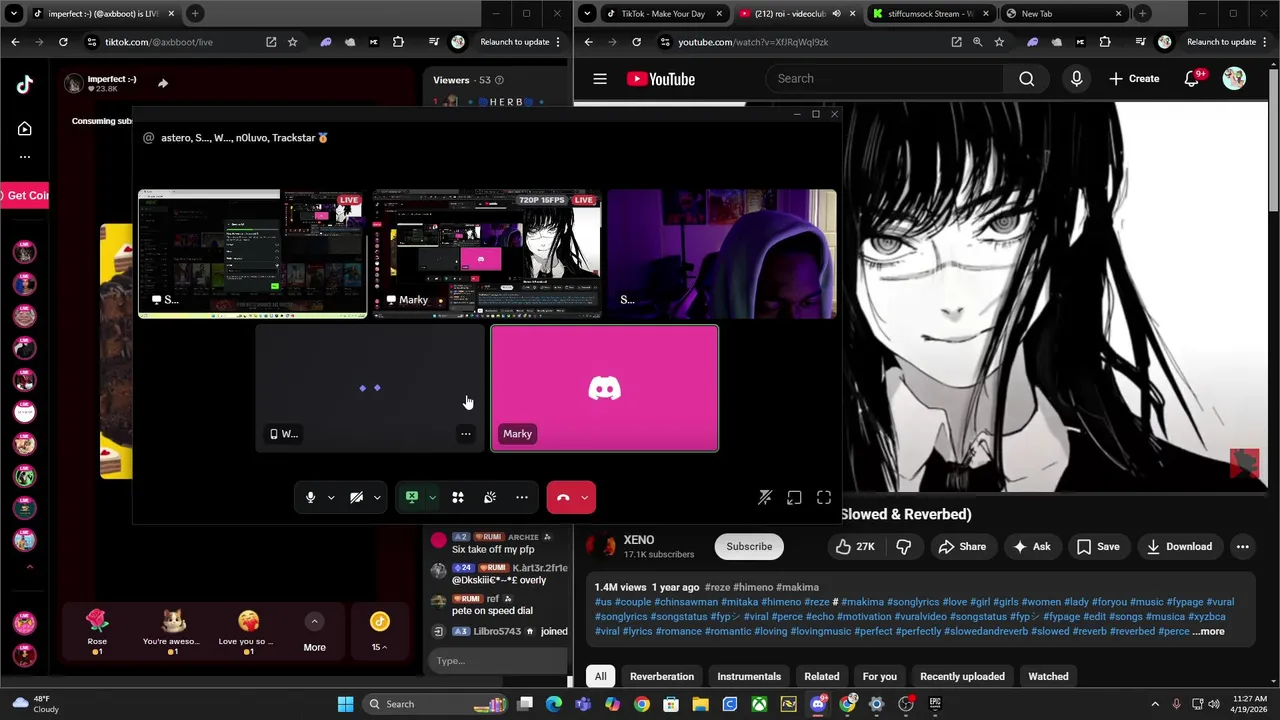Viewport: 1280px width, 720px height.
Task: Open Marky's 720P live stream tile
Action: pos(487,254)
